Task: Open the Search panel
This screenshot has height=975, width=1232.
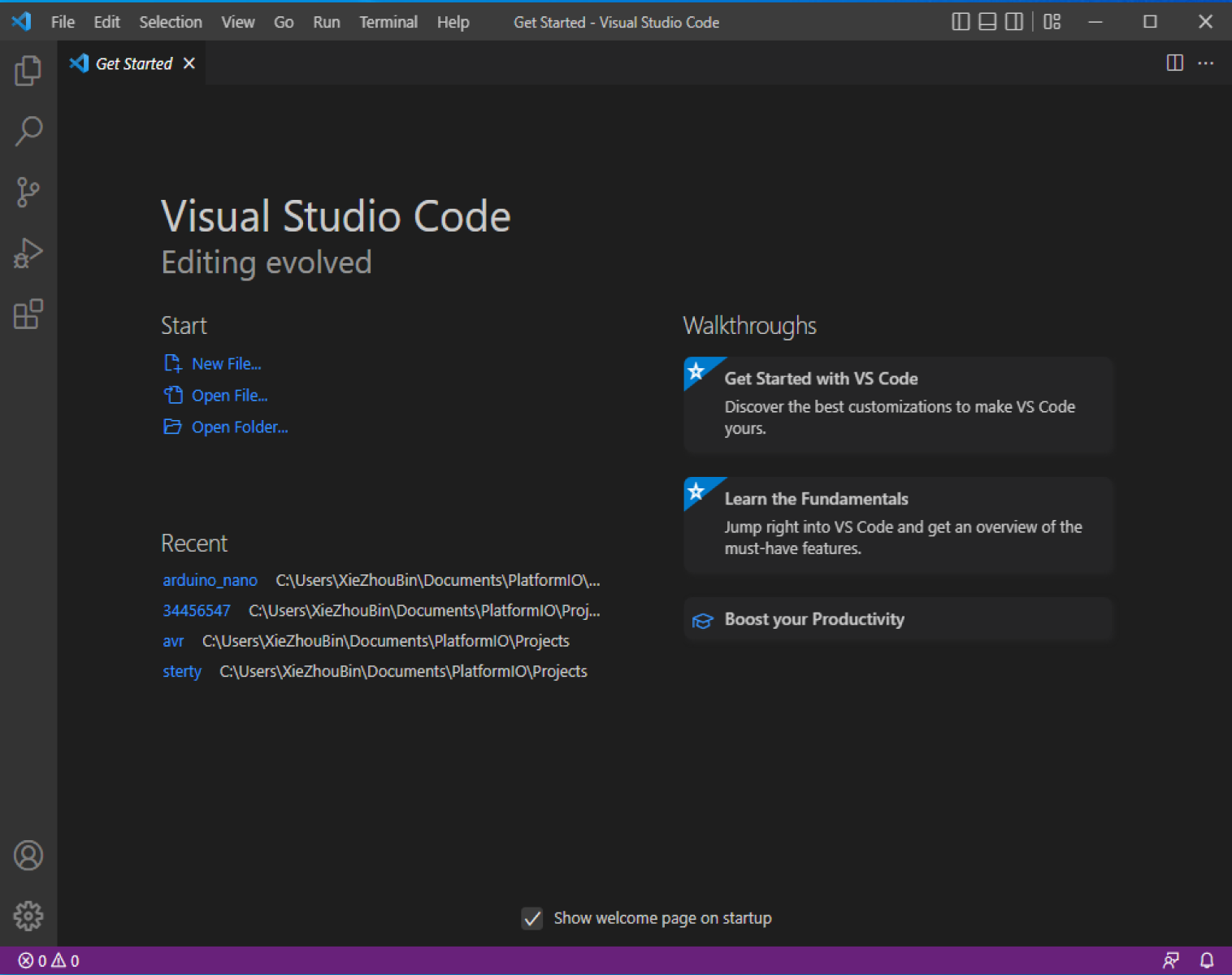Action: pos(28,131)
